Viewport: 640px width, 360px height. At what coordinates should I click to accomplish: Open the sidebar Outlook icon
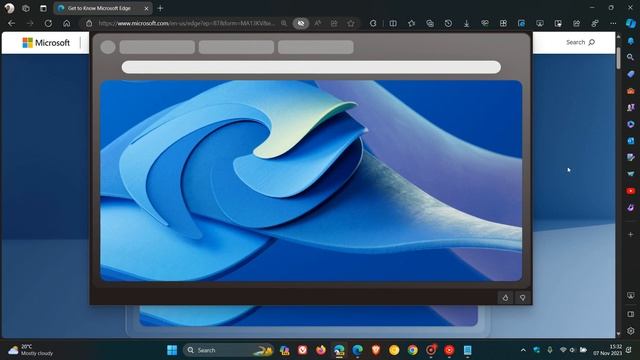[x=631, y=141]
